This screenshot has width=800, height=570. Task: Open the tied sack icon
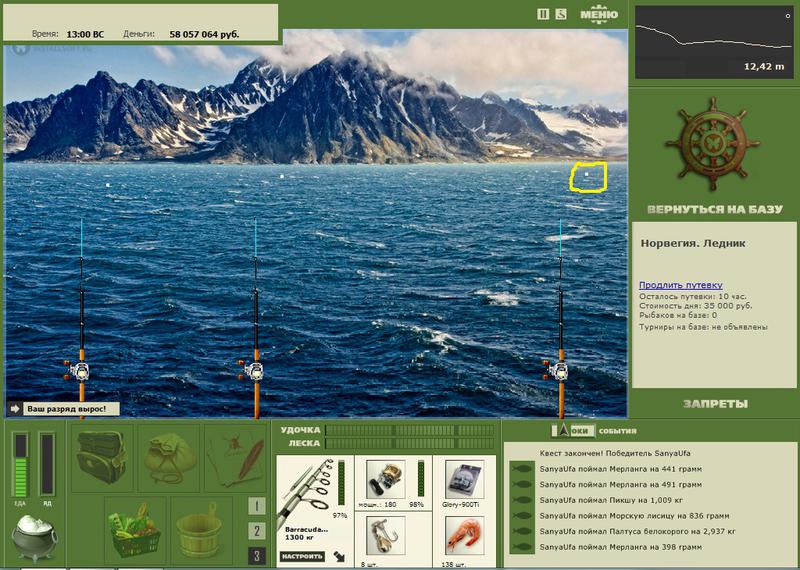(x=169, y=459)
